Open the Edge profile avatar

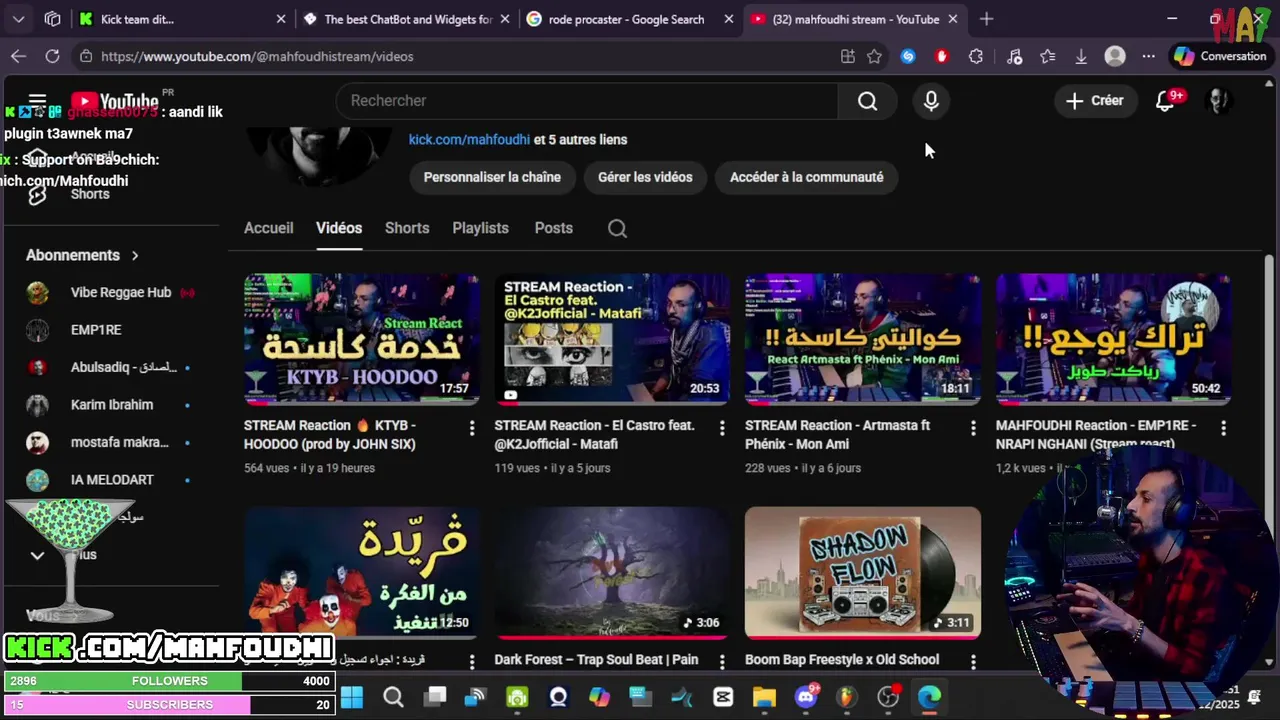(x=1115, y=56)
